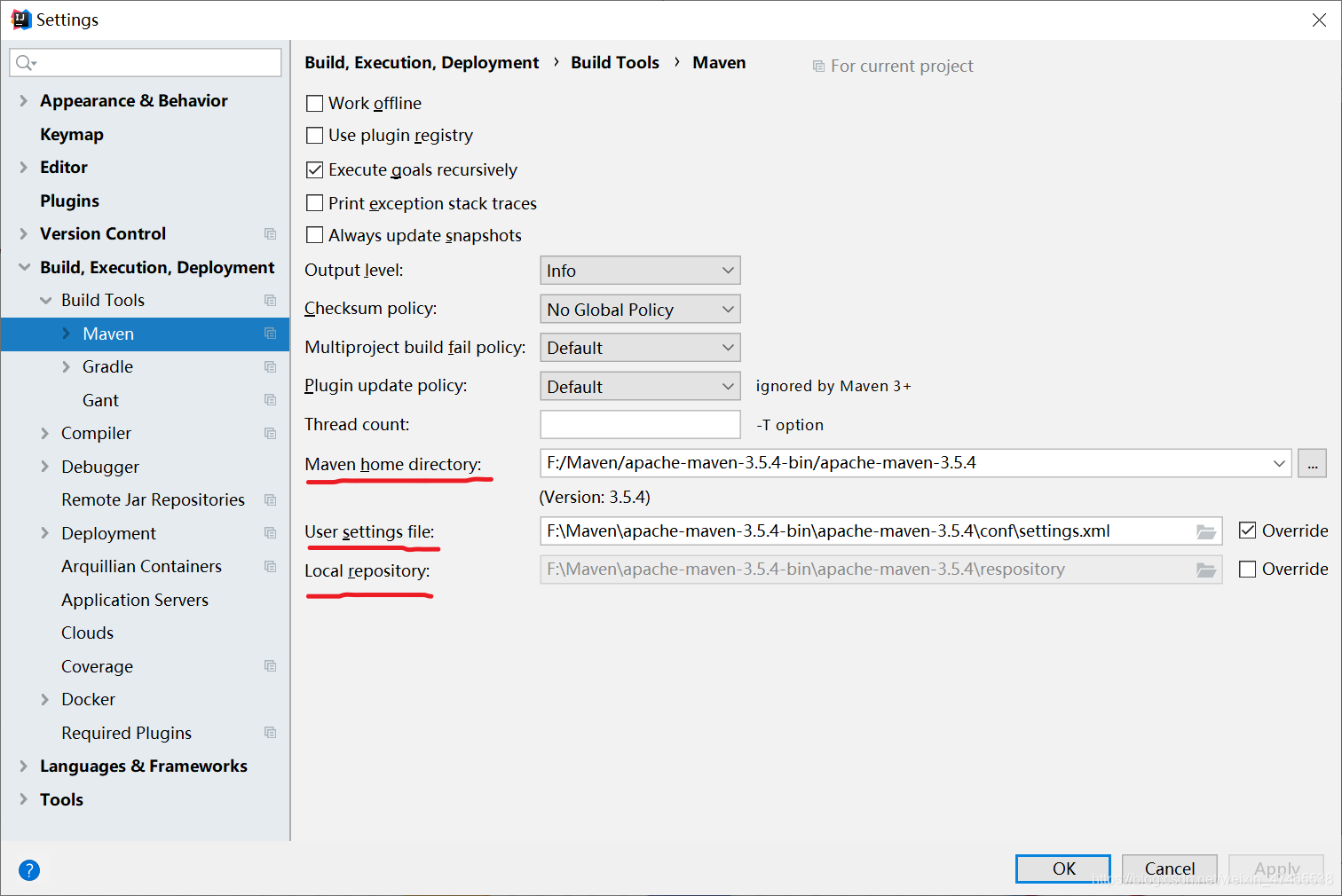
Task: Open Multiproject build fail policy dropdown
Action: click(640, 348)
